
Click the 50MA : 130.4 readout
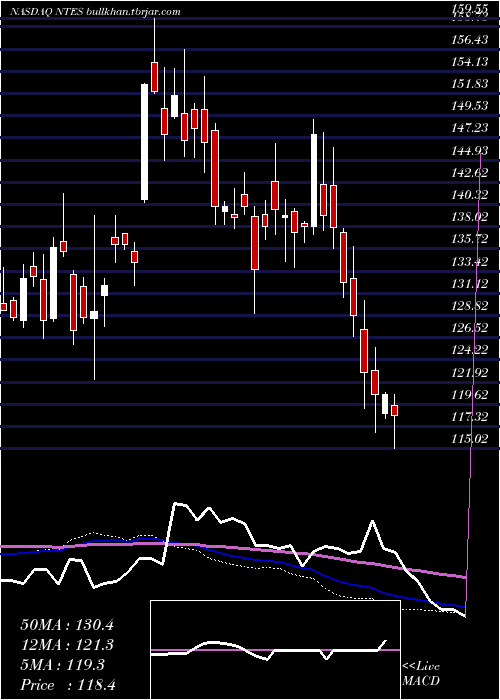point(67,625)
